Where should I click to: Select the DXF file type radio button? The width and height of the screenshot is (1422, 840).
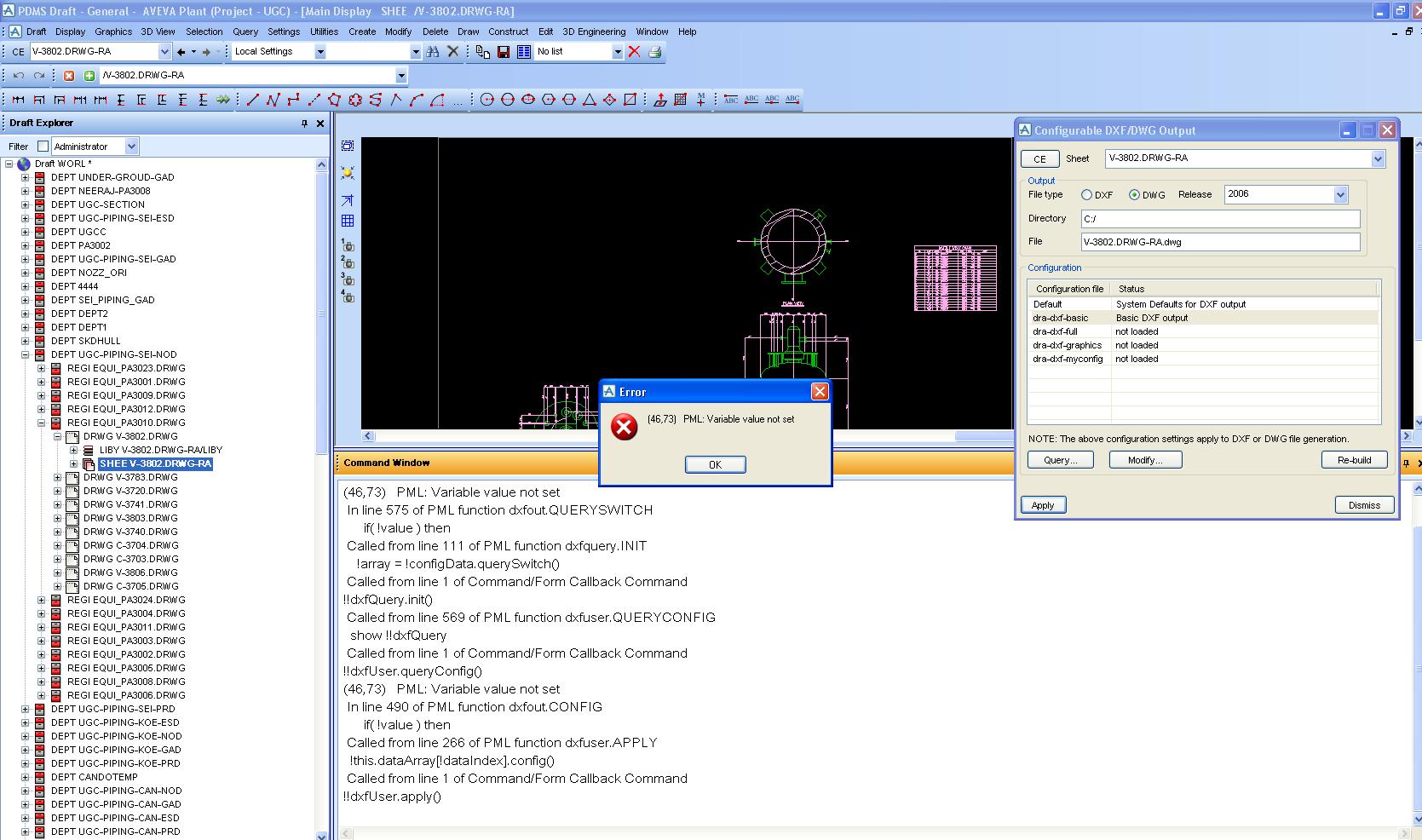pos(1086,195)
